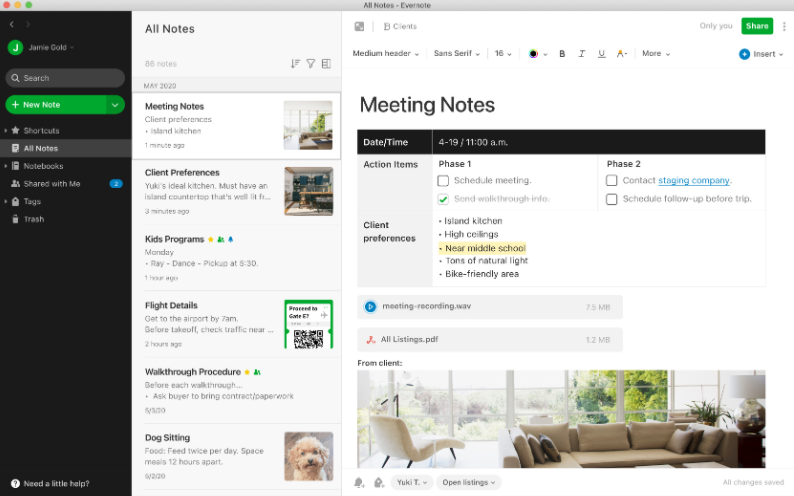Image resolution: width=794 pixels, height=496 pixels.
Task: Apply underline formatting
Action: pyautogui.click(x=602, y=54)
